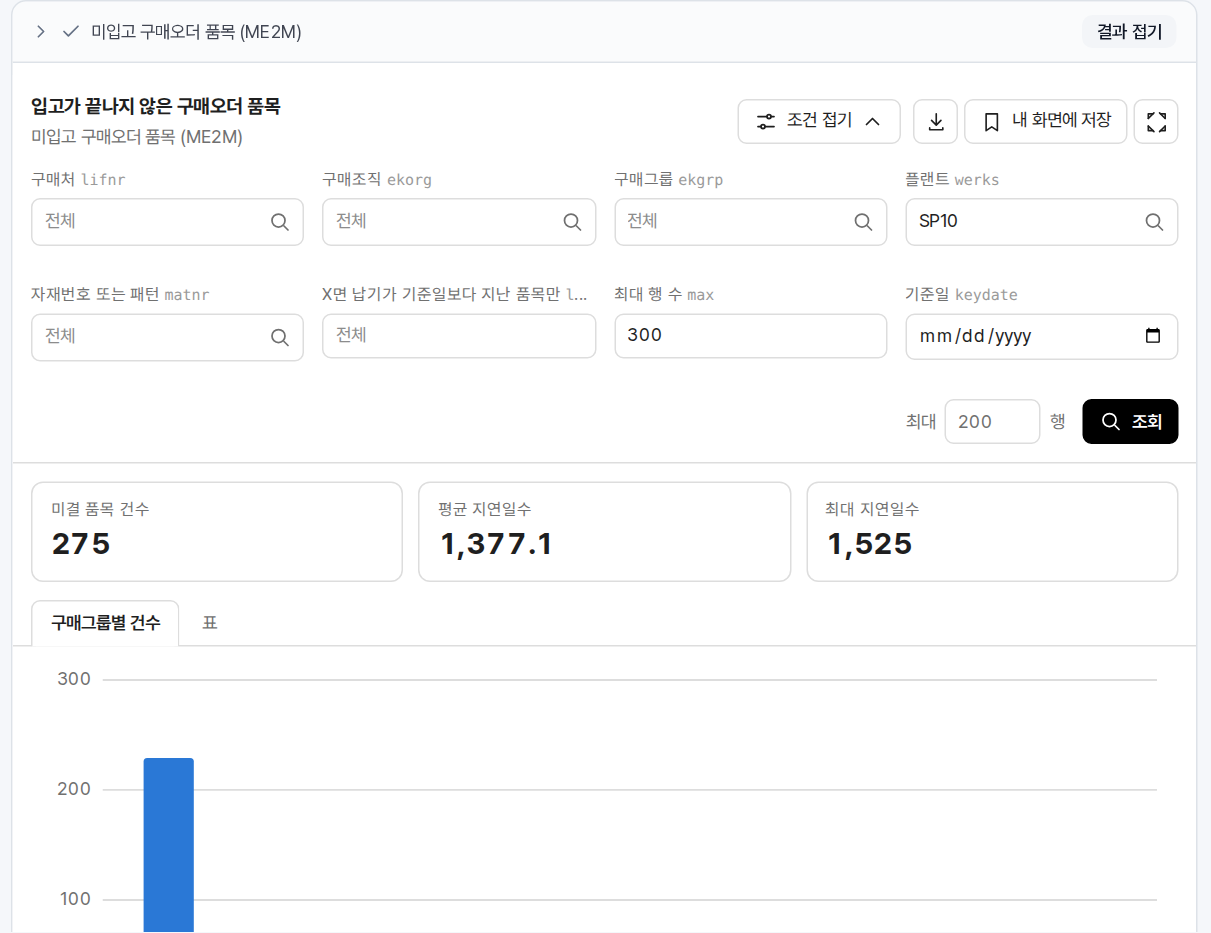The height and width of the screenshot is (933, 1211).
Task: Collapse conditions with 조건 접기 button
Action: [x=819, y=121]
